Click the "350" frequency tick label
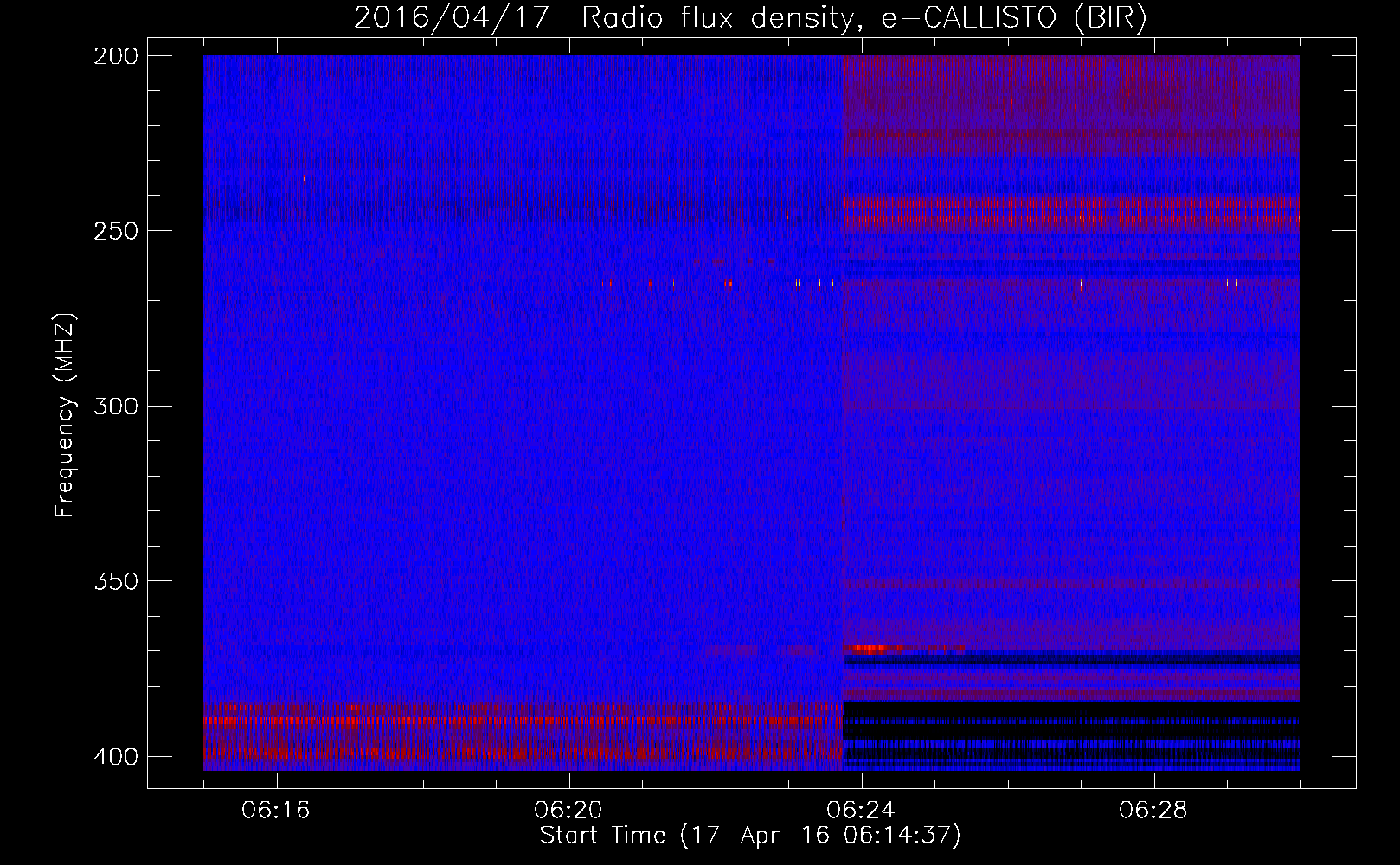 (x=115, y=580)
